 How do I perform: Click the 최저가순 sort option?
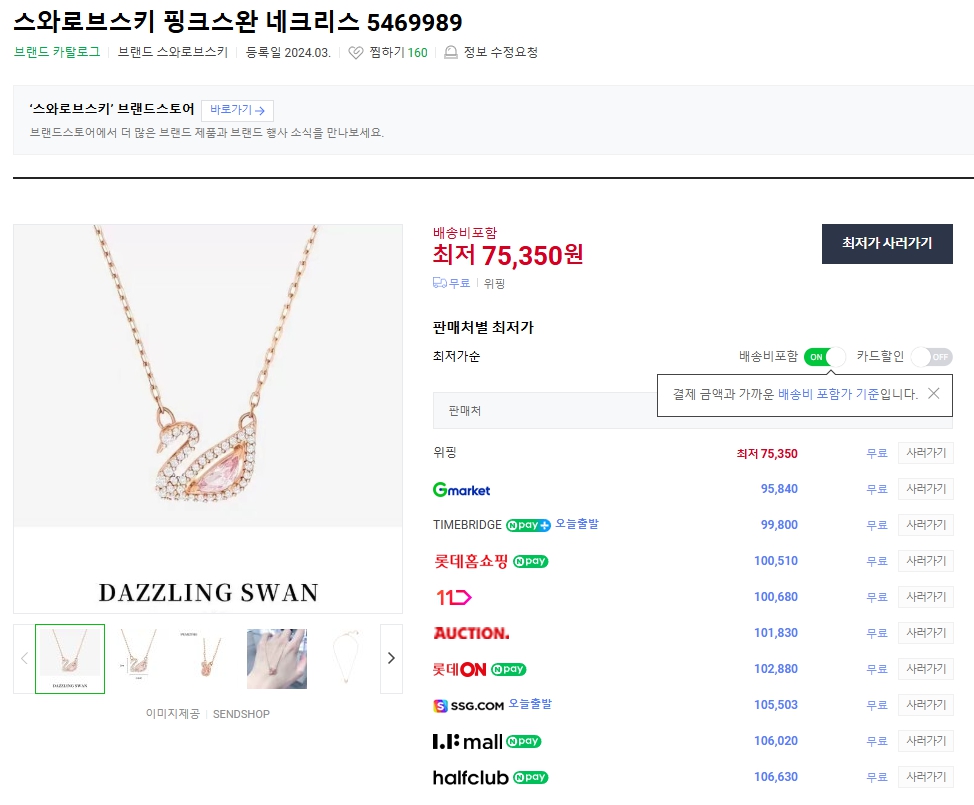click(x=456, y=357)
